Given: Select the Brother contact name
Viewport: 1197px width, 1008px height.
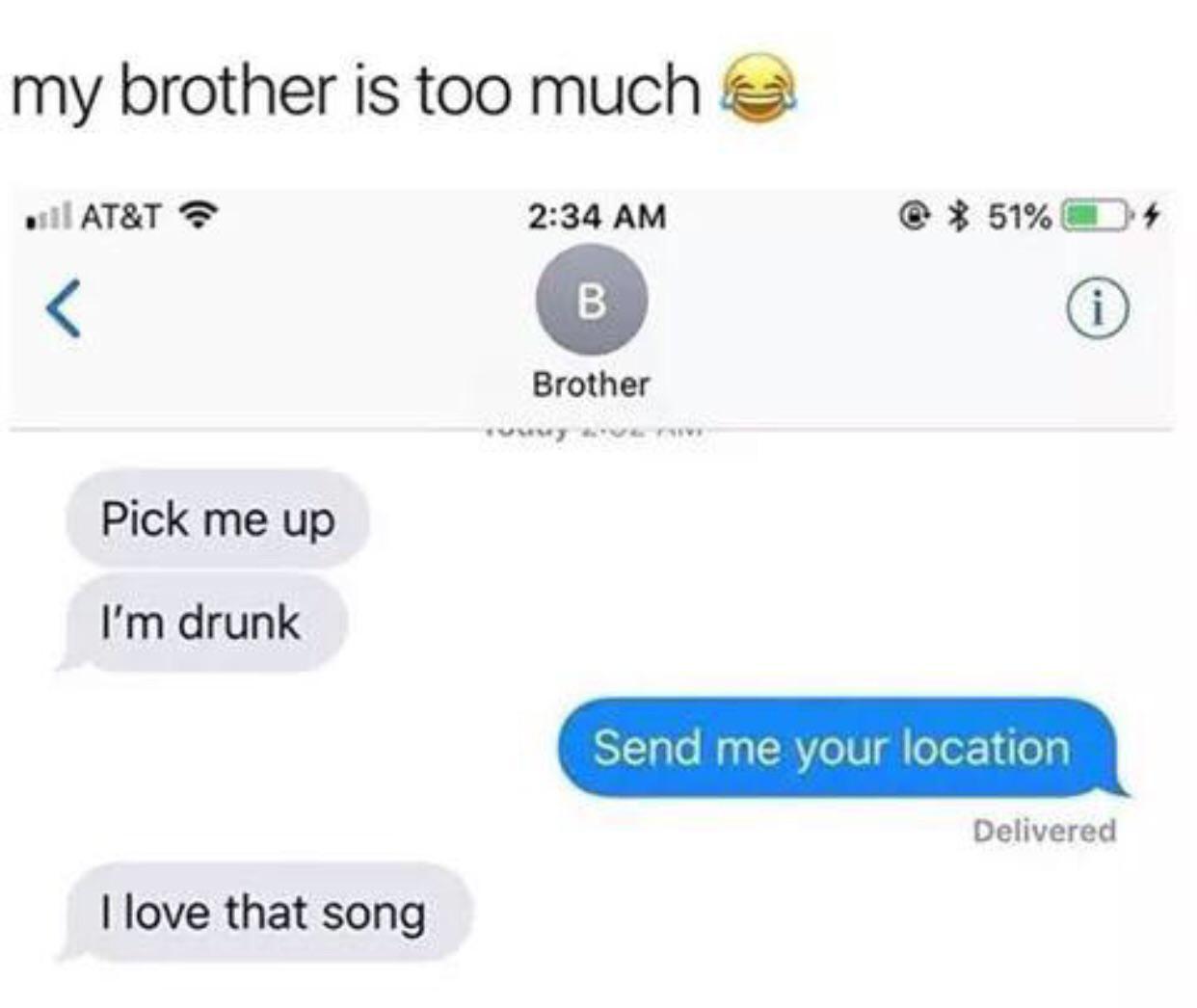Looking at the screenshot, I should point(591,385).
